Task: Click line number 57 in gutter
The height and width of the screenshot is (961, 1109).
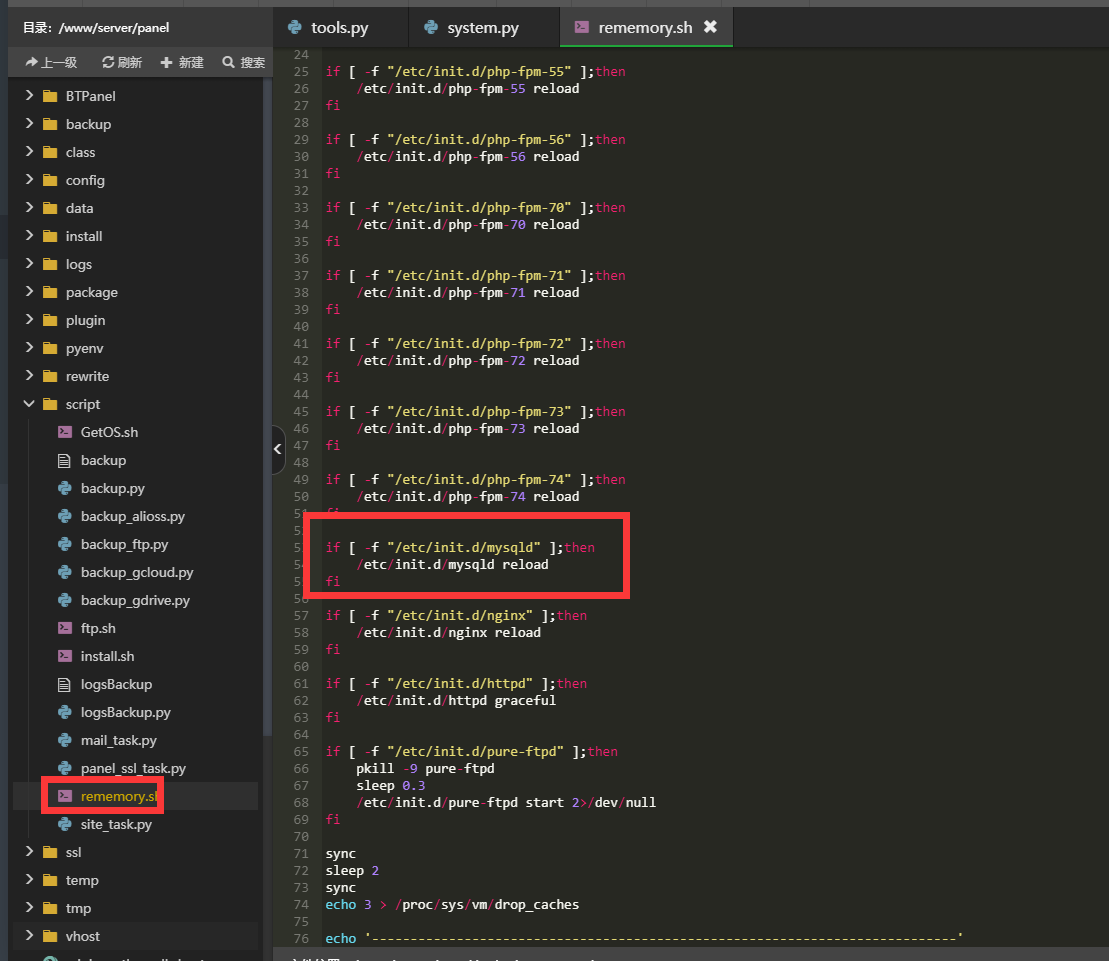Action: (x=301, y=615)
